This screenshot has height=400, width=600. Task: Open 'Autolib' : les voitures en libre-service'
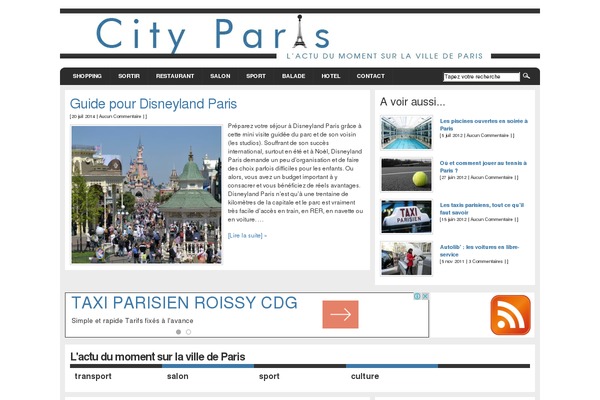point(479,251)
